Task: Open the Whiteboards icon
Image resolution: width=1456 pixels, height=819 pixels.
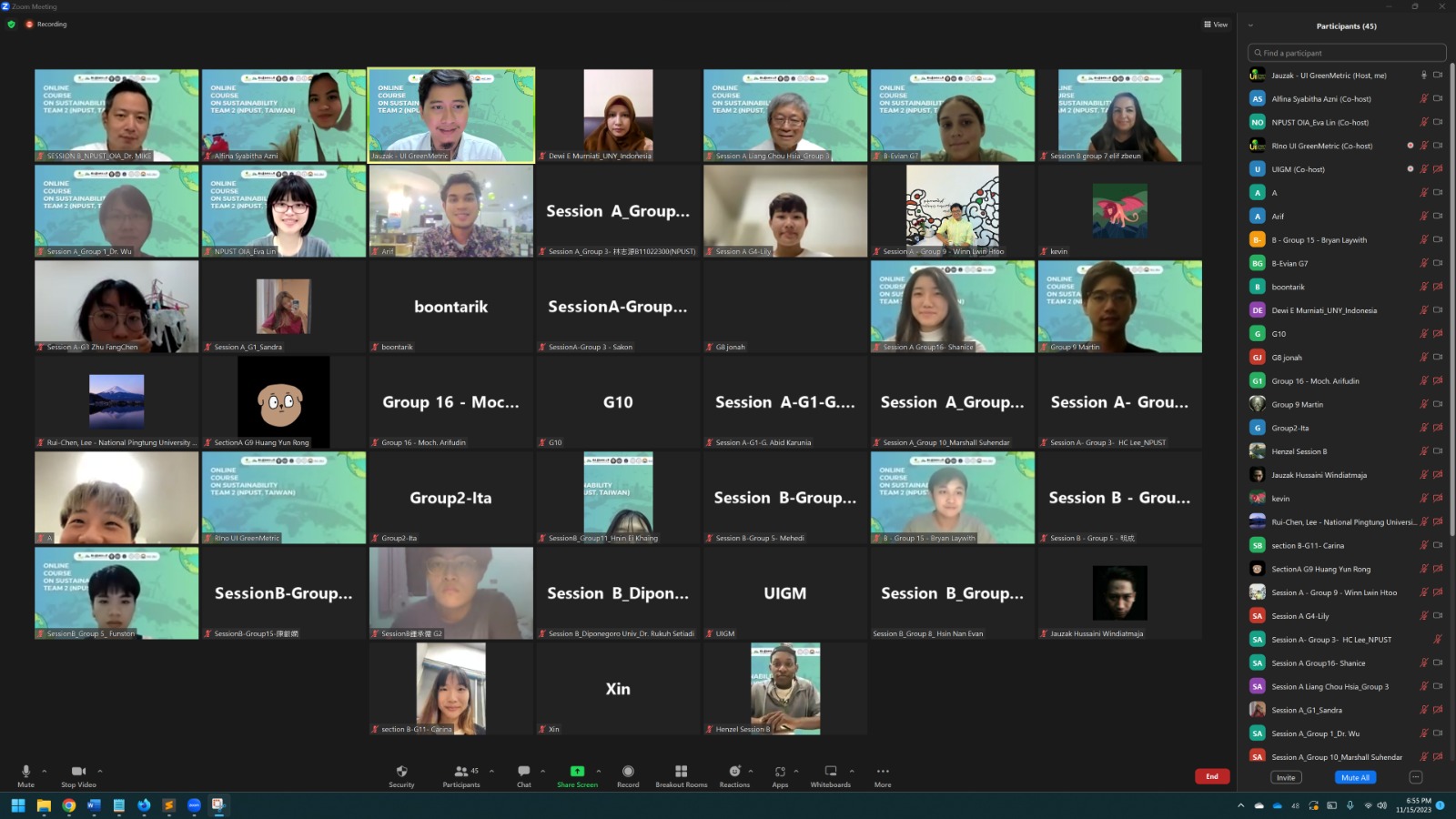Action: (x=830, y=772)
